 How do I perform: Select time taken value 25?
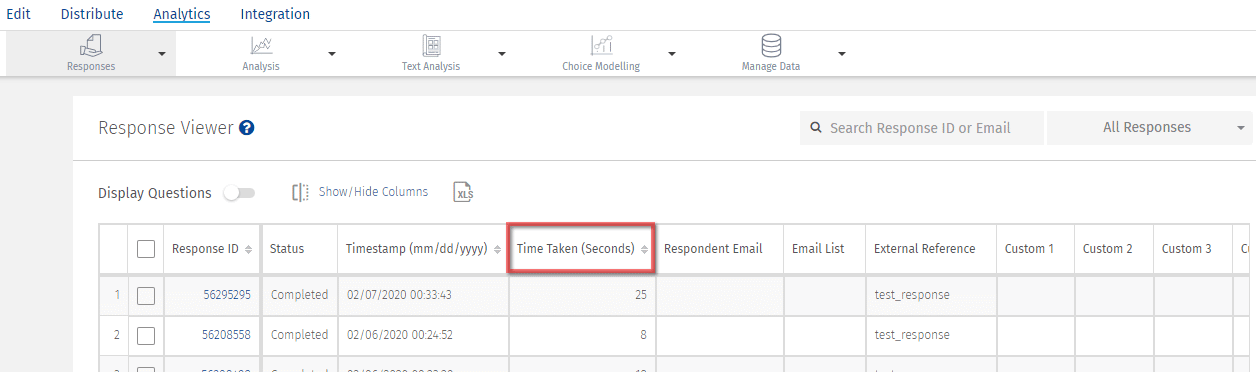point(640,295)
